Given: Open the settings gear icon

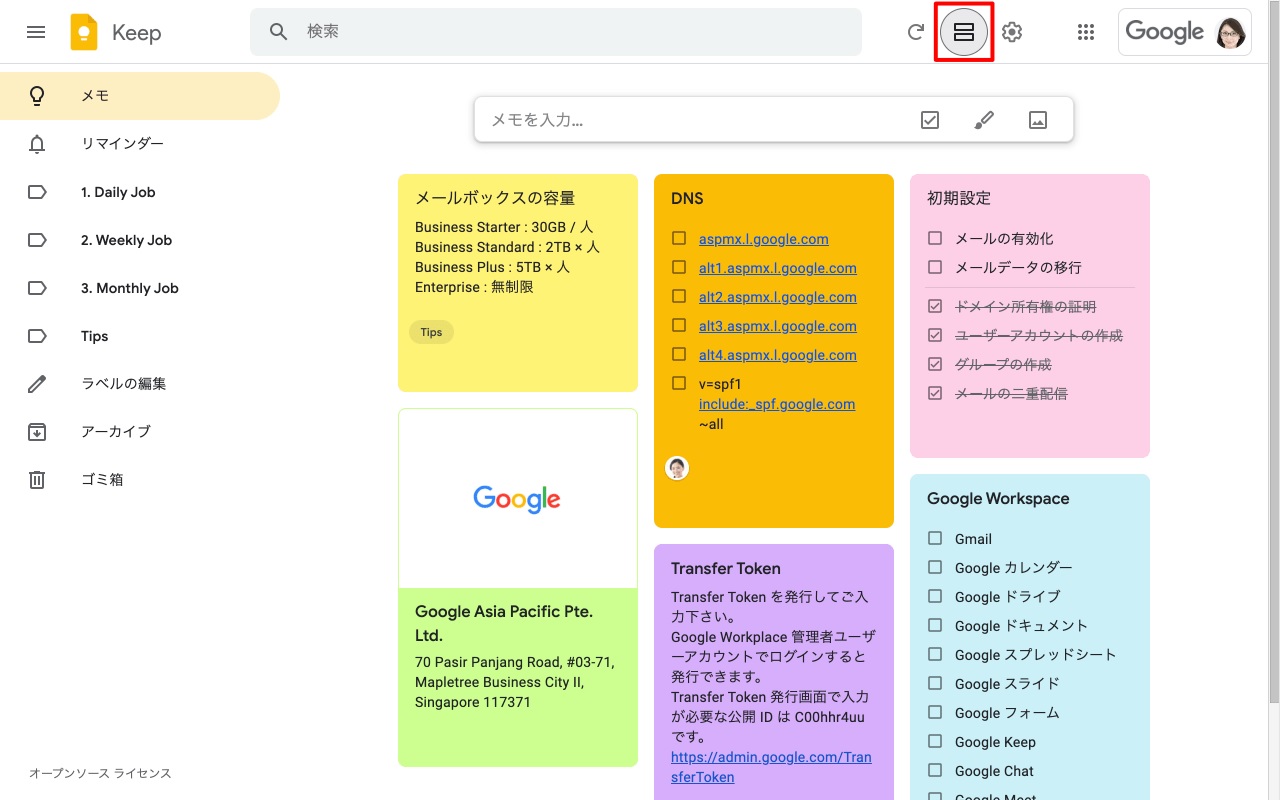Looking at the screenshot, I should tap(1012, 32).
